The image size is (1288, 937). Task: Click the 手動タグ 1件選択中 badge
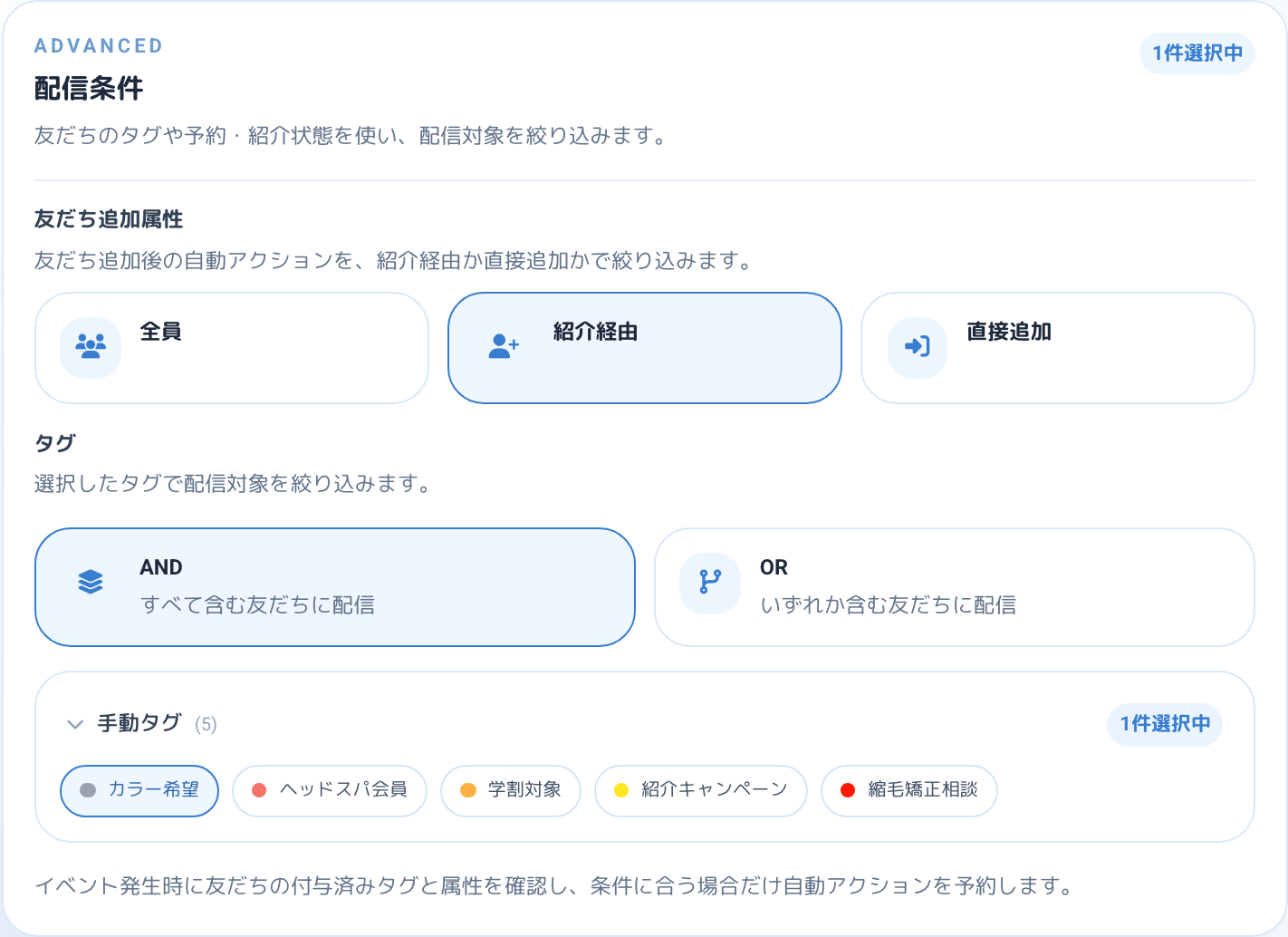(1165, 724)
